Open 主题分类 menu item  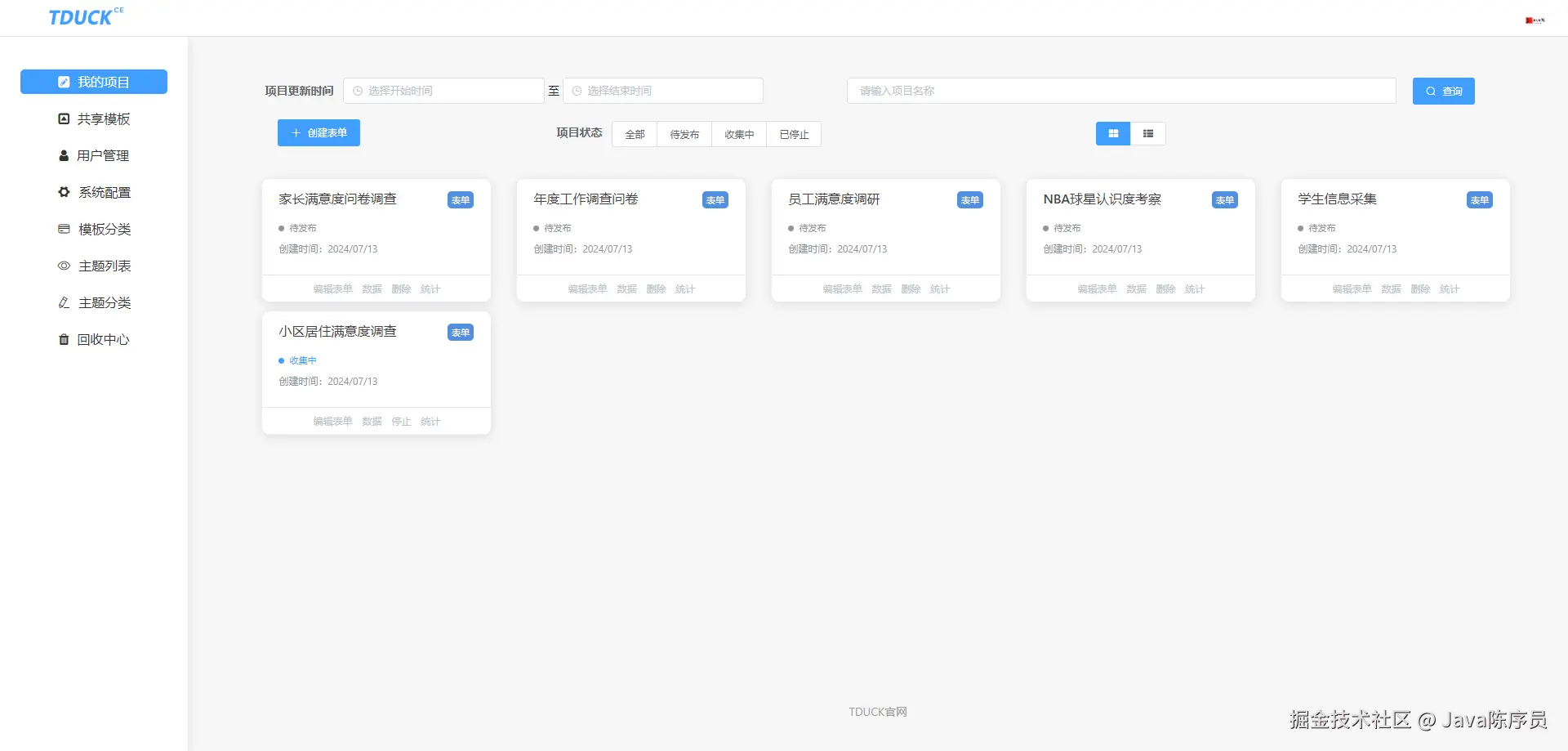pos(94,302)
